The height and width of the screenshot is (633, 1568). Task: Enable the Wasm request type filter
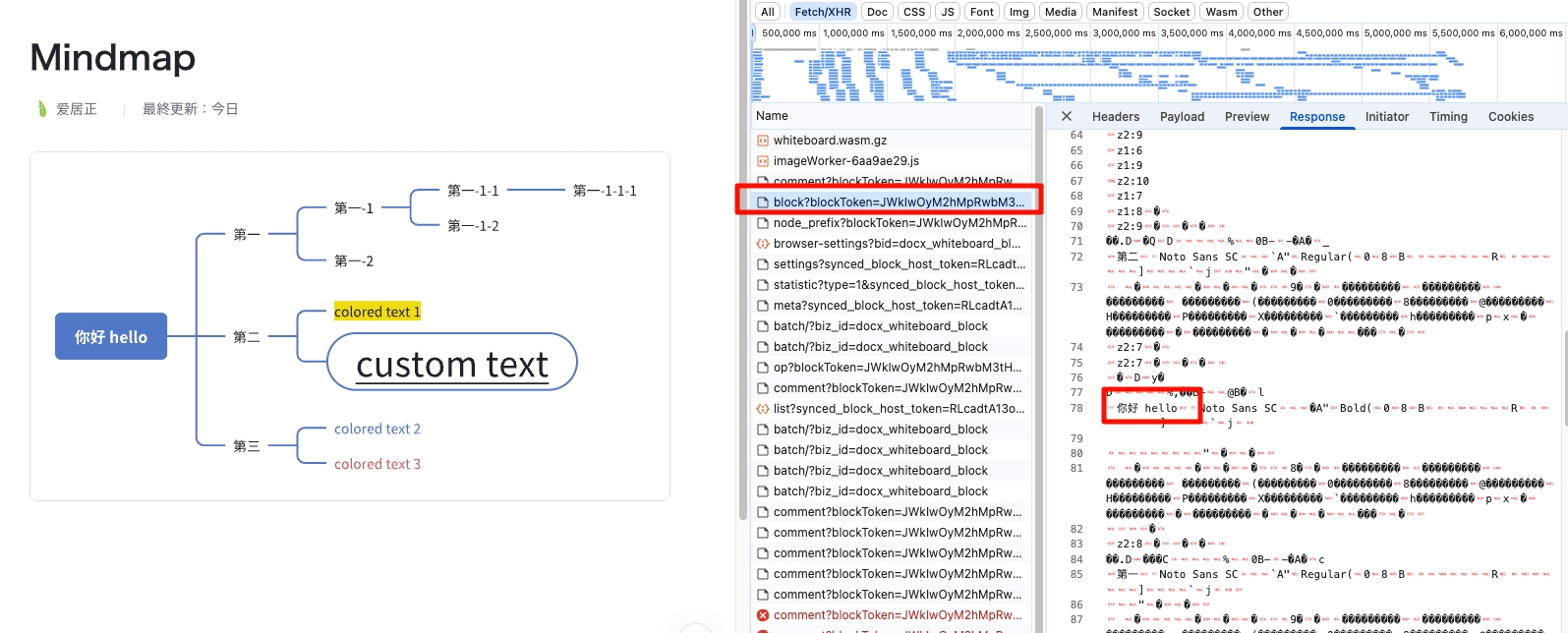[1221, 12]
